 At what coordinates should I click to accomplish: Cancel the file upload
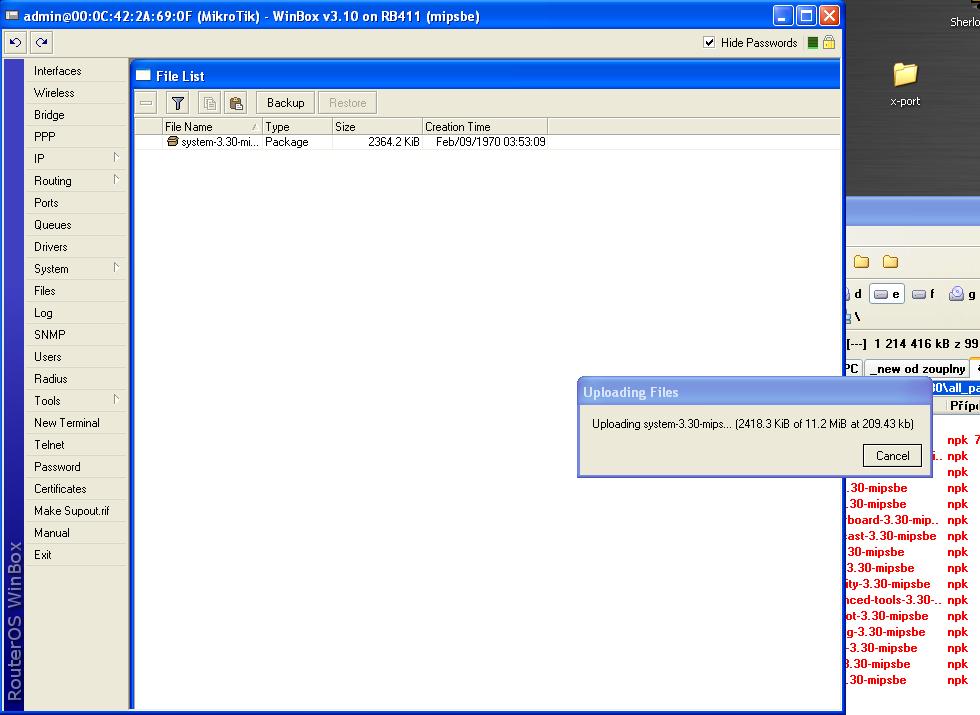(x=892, y=455)
